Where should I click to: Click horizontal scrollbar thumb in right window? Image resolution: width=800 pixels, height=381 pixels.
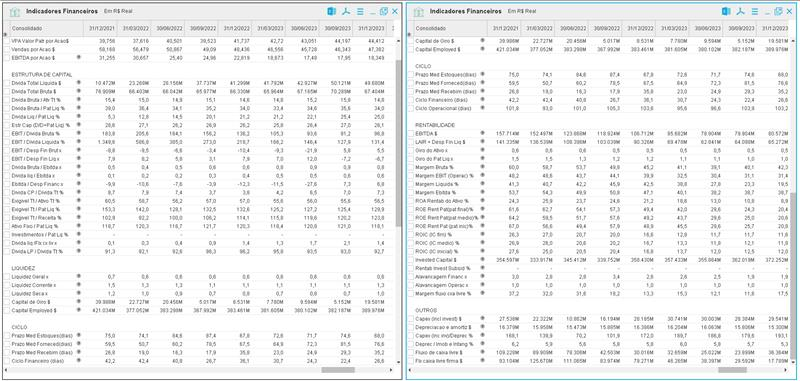pos(732,370)
